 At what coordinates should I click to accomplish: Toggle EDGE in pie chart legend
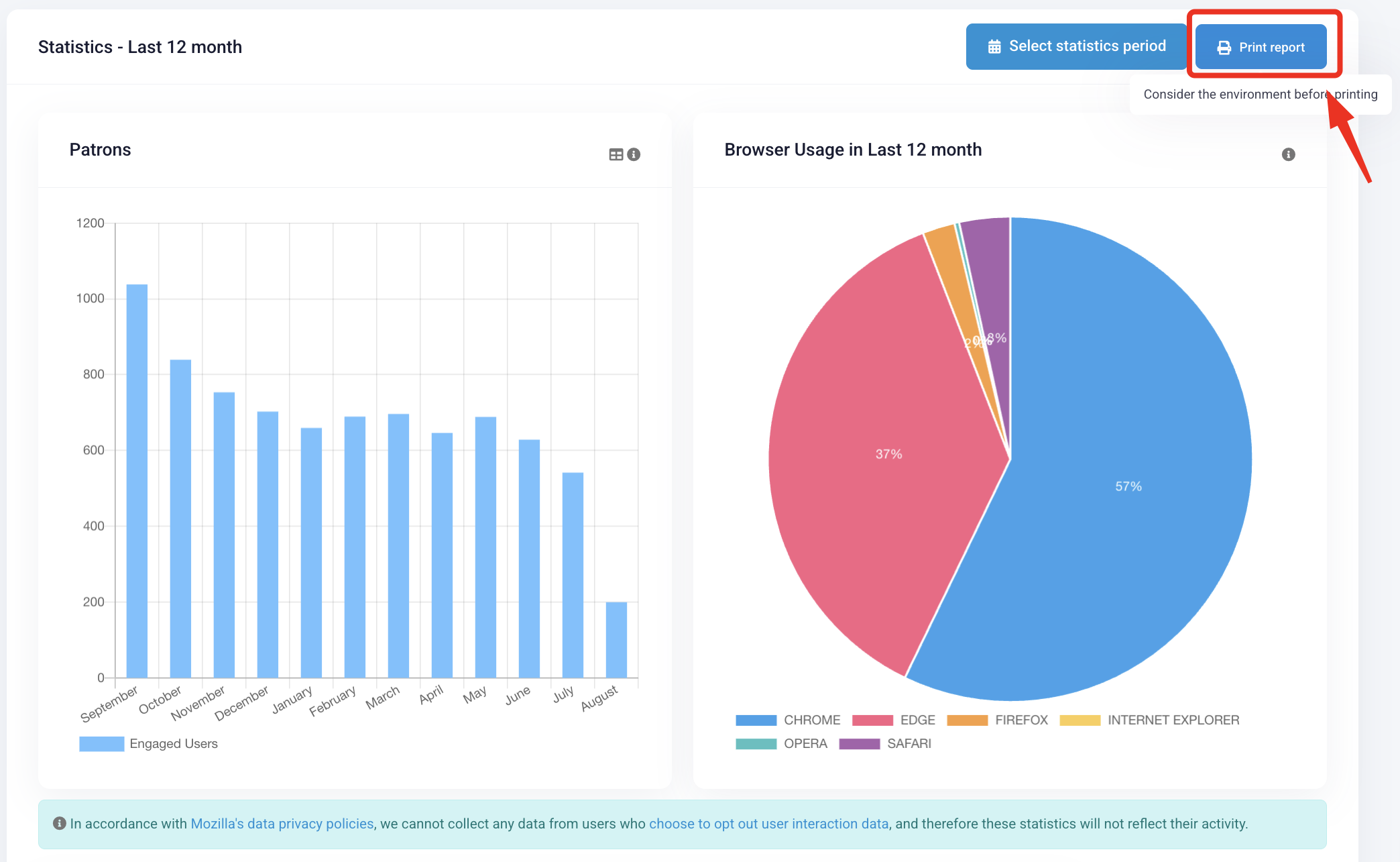893,720
